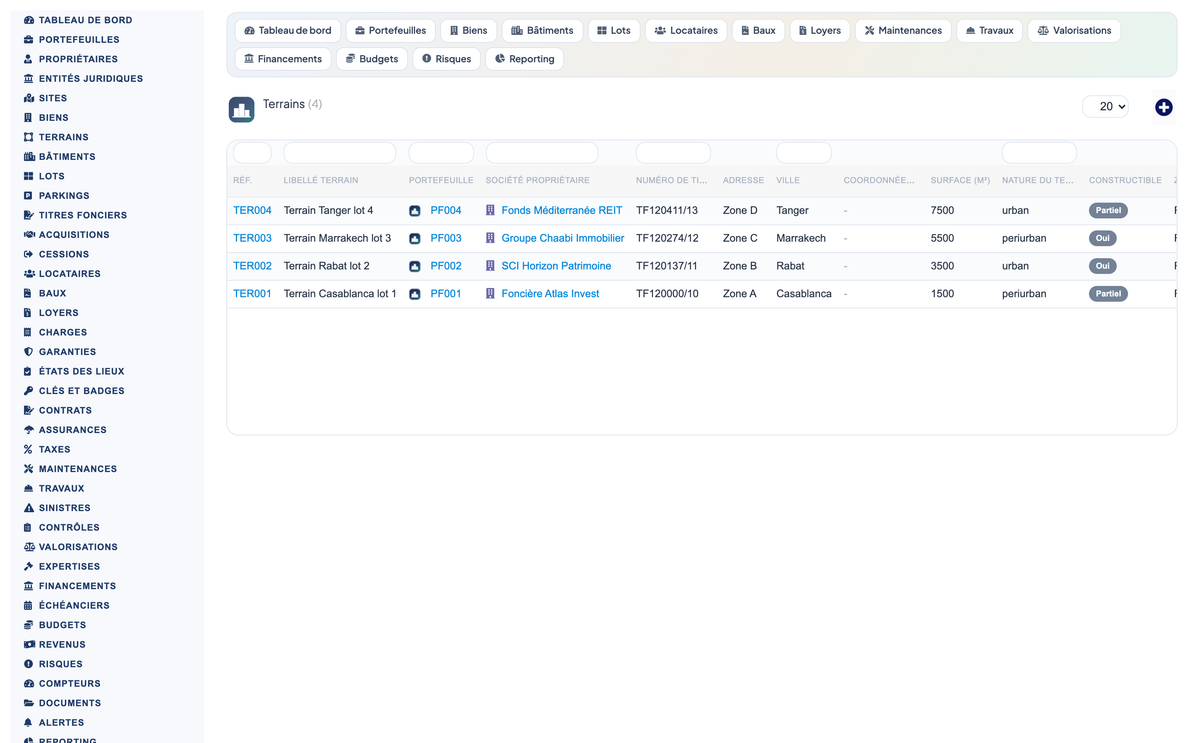Open the Maintenances top tab
The width and height of the screenshot is (1200, 743).
click(x=903, y=31)
